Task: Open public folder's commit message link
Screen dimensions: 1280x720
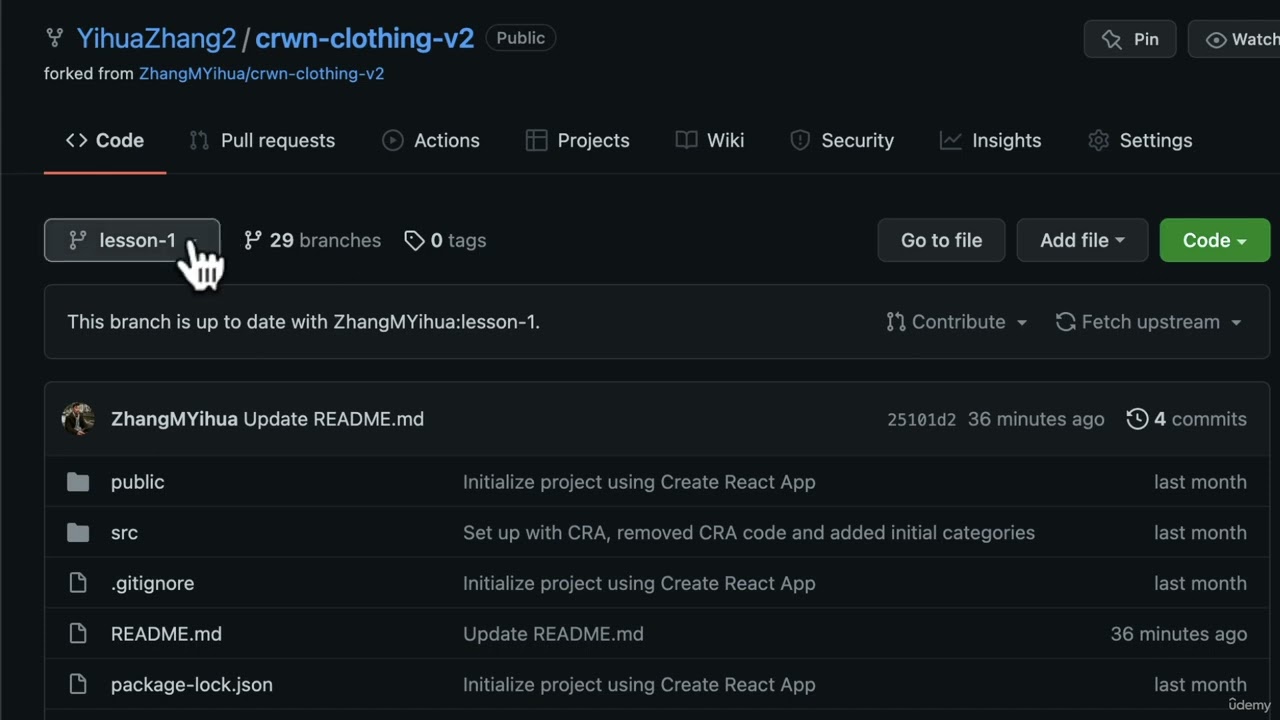Action: point(639,482)
